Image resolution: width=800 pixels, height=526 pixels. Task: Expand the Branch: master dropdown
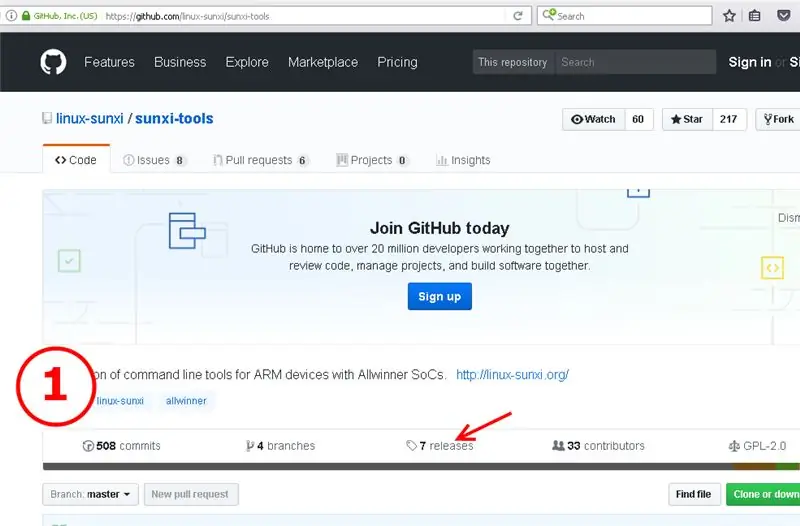tap(90, 494)
